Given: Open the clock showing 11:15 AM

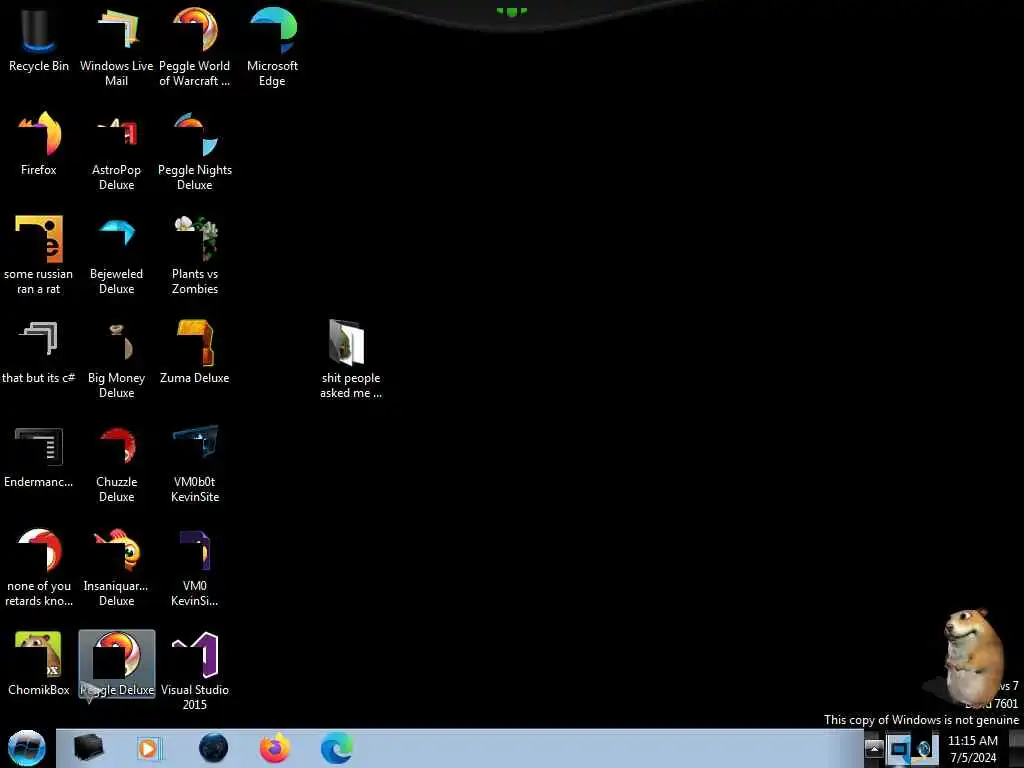Looking at the screenshot, I should [973, 749].
